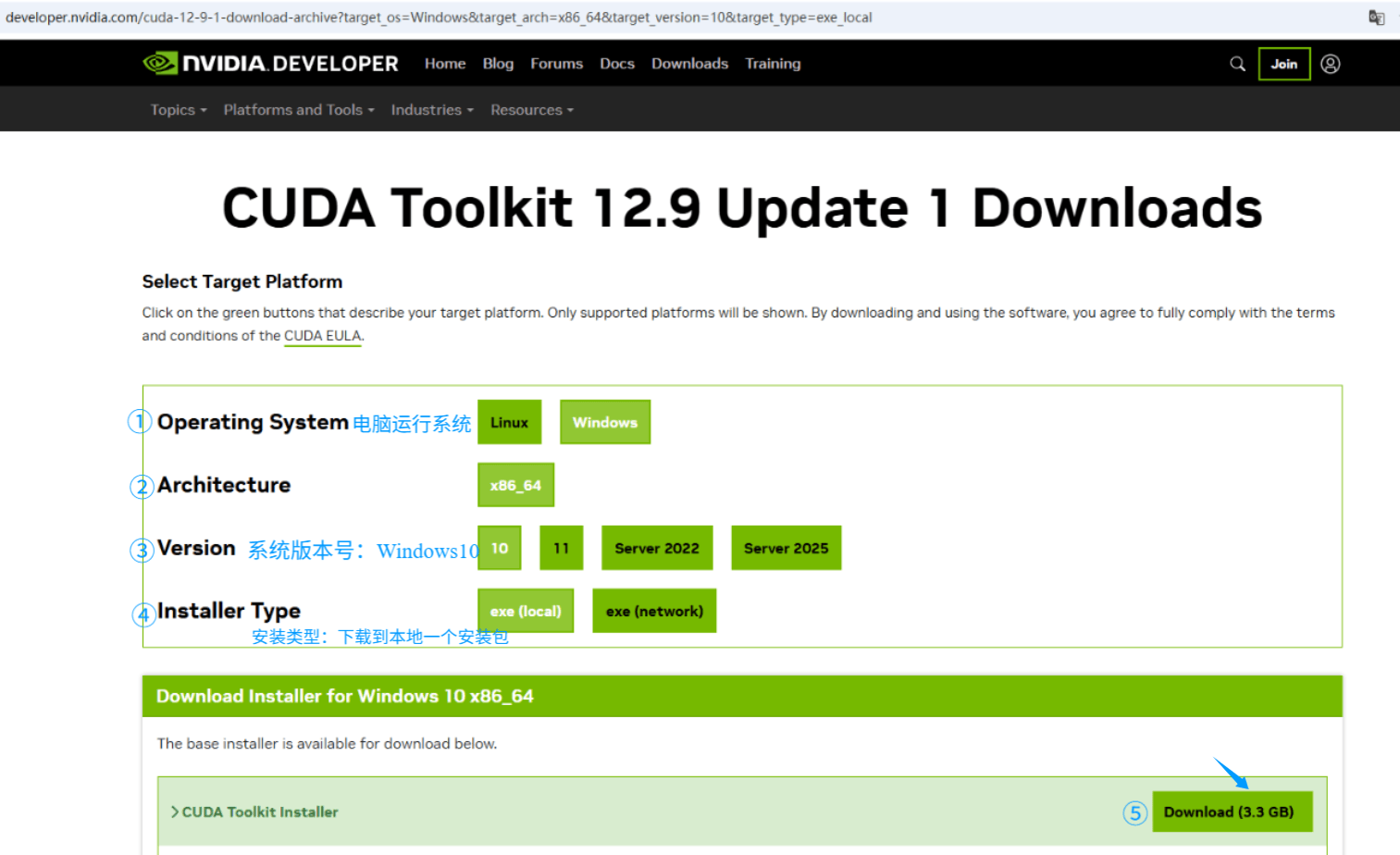Viewport: 1400px width, 855px height.
Task: Choose exe (local) installer type
Action: [526, 611]
